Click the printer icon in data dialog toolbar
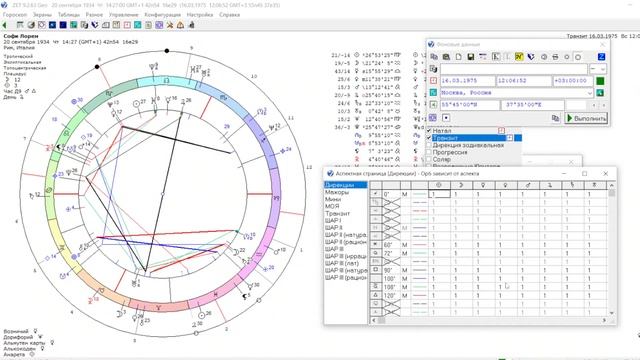640x360 pixels. pyautogui.click(x=555, y=57)
